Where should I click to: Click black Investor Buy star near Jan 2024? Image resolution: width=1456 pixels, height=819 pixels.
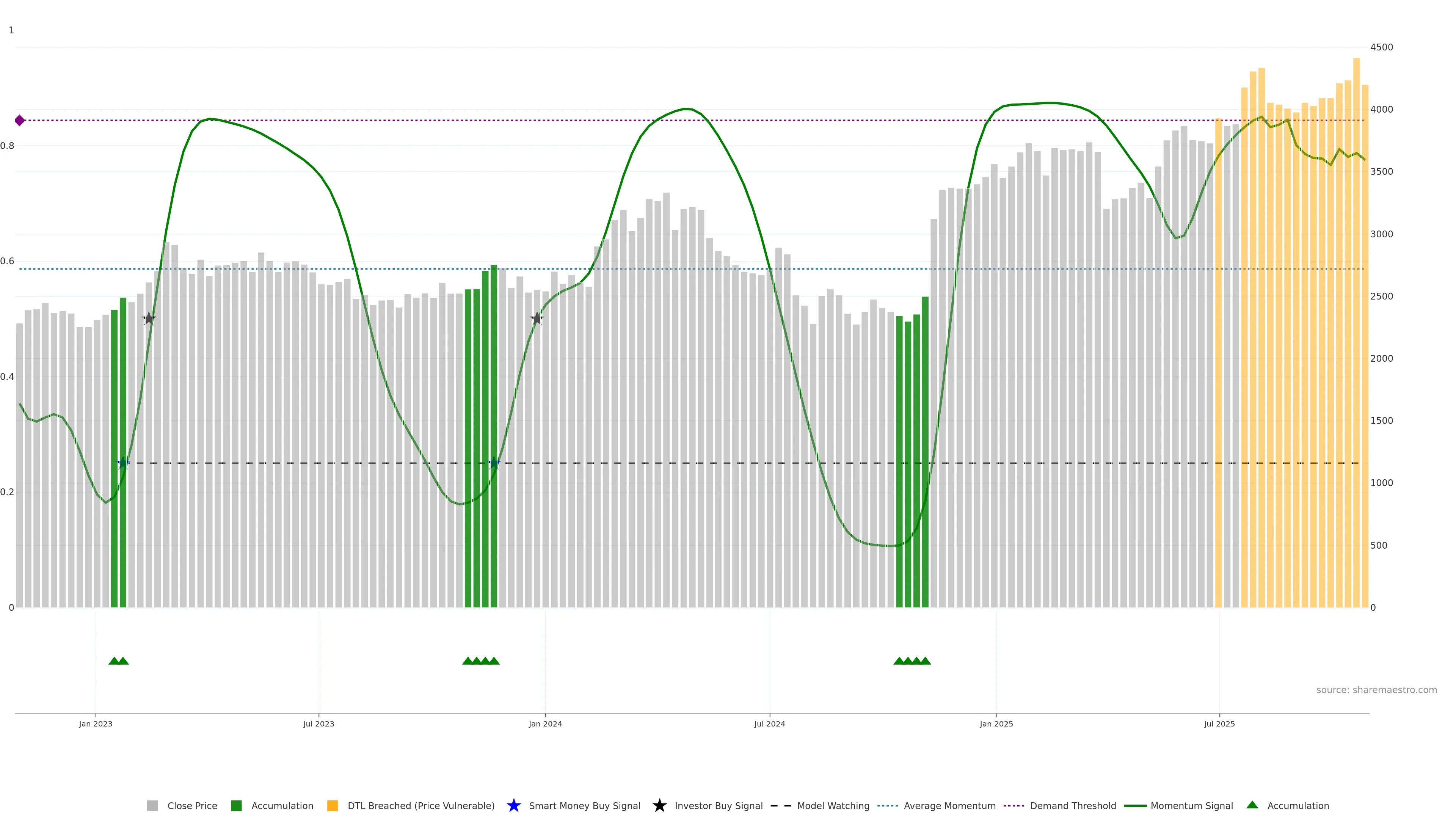(x=537, y=319)
